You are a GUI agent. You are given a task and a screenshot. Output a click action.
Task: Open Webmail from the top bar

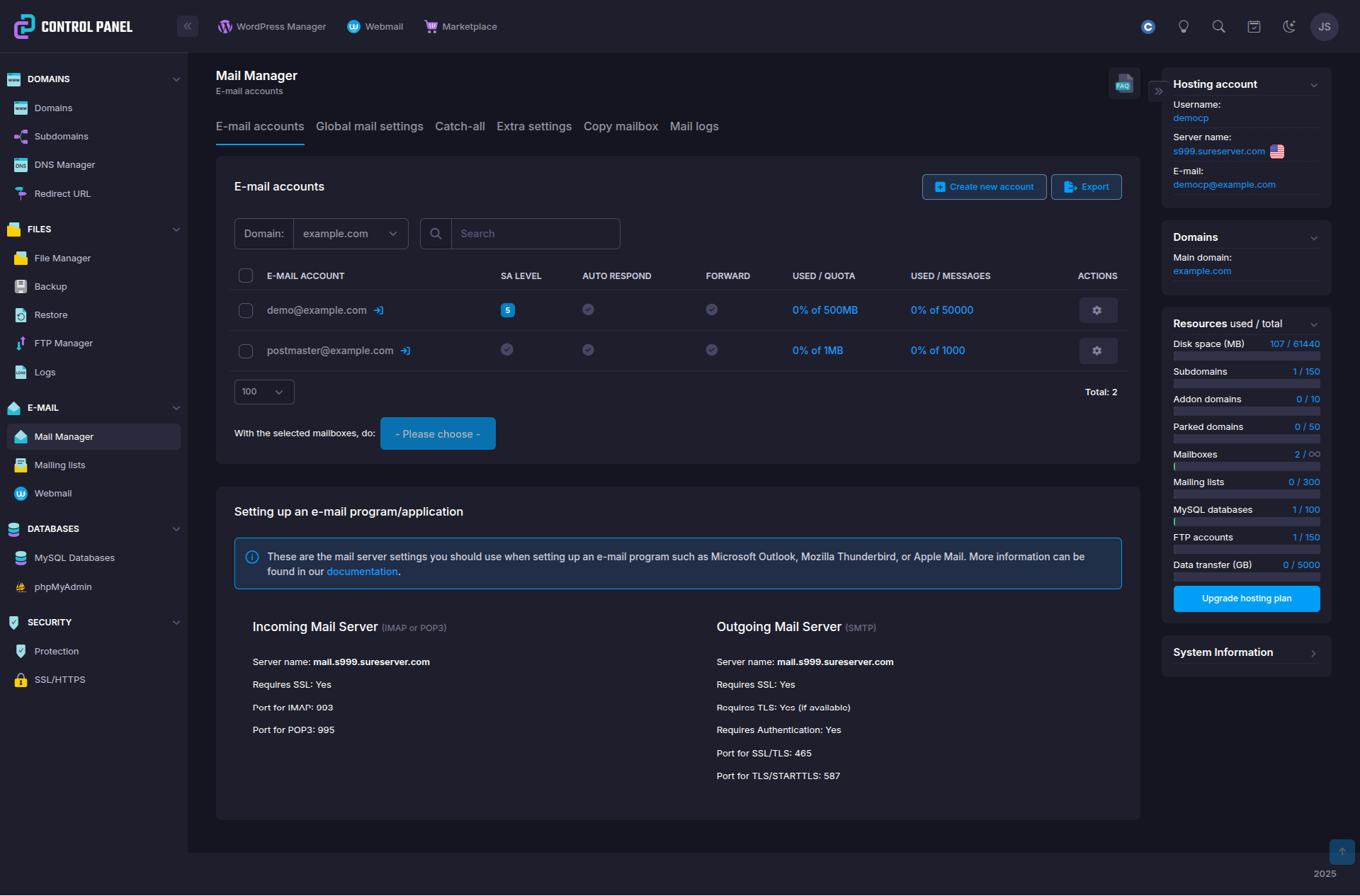coord(375,26)
